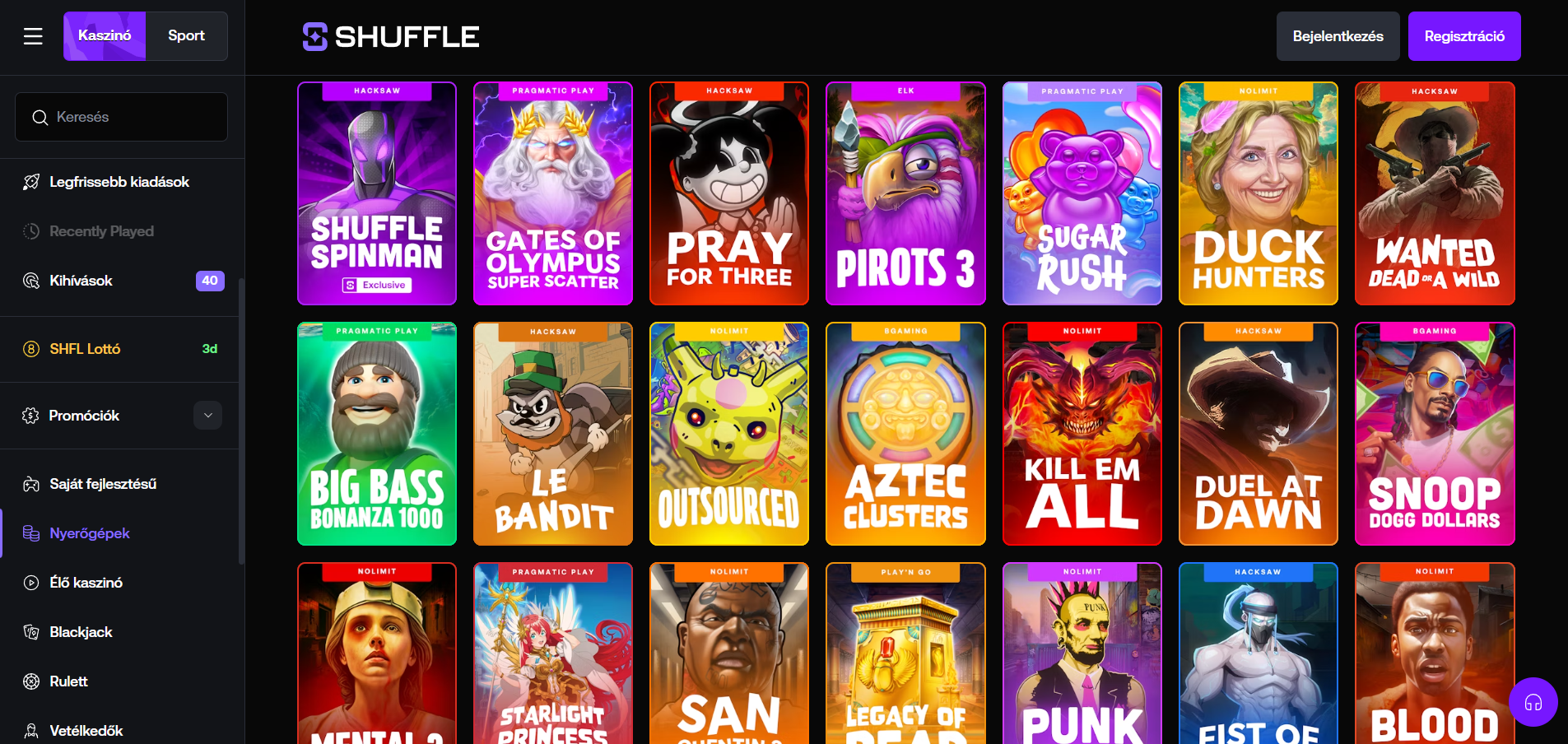The image size is (1568, 744).
Task: Open Blackjack via cards icon
Action: (x=31, y=632)
